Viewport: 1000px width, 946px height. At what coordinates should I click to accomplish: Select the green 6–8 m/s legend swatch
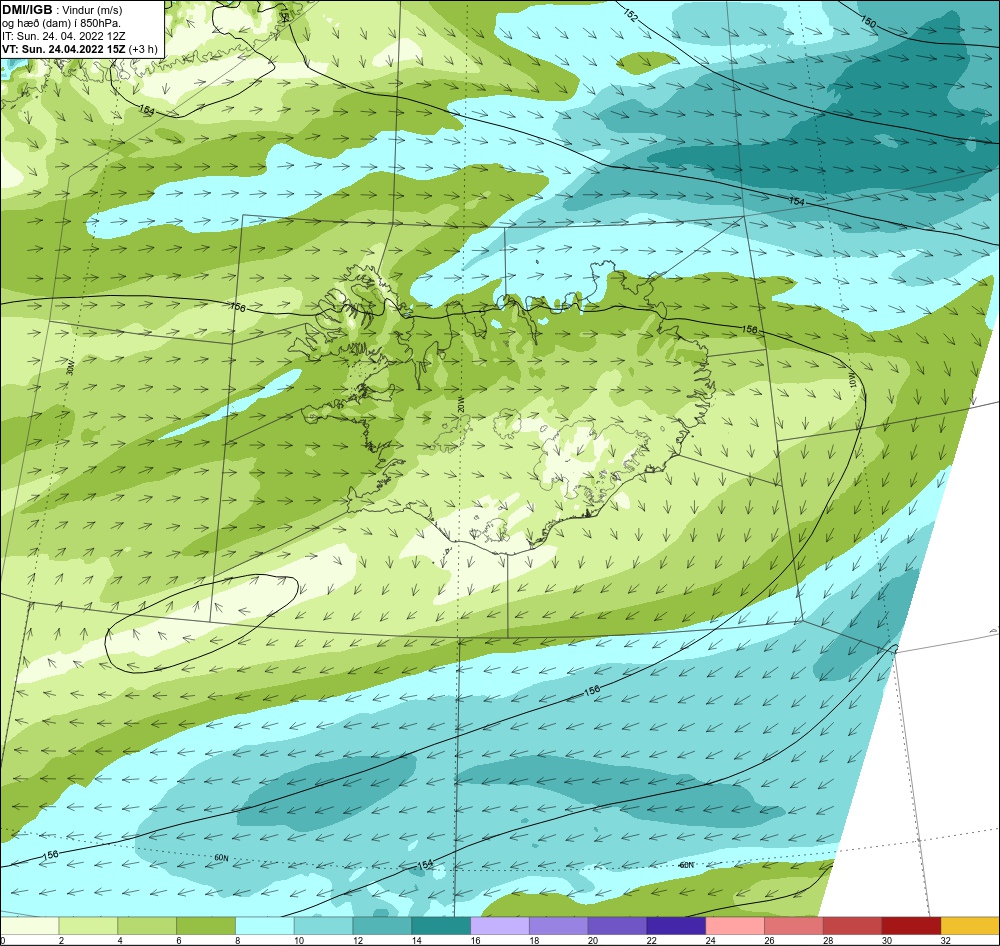point(206,926)
